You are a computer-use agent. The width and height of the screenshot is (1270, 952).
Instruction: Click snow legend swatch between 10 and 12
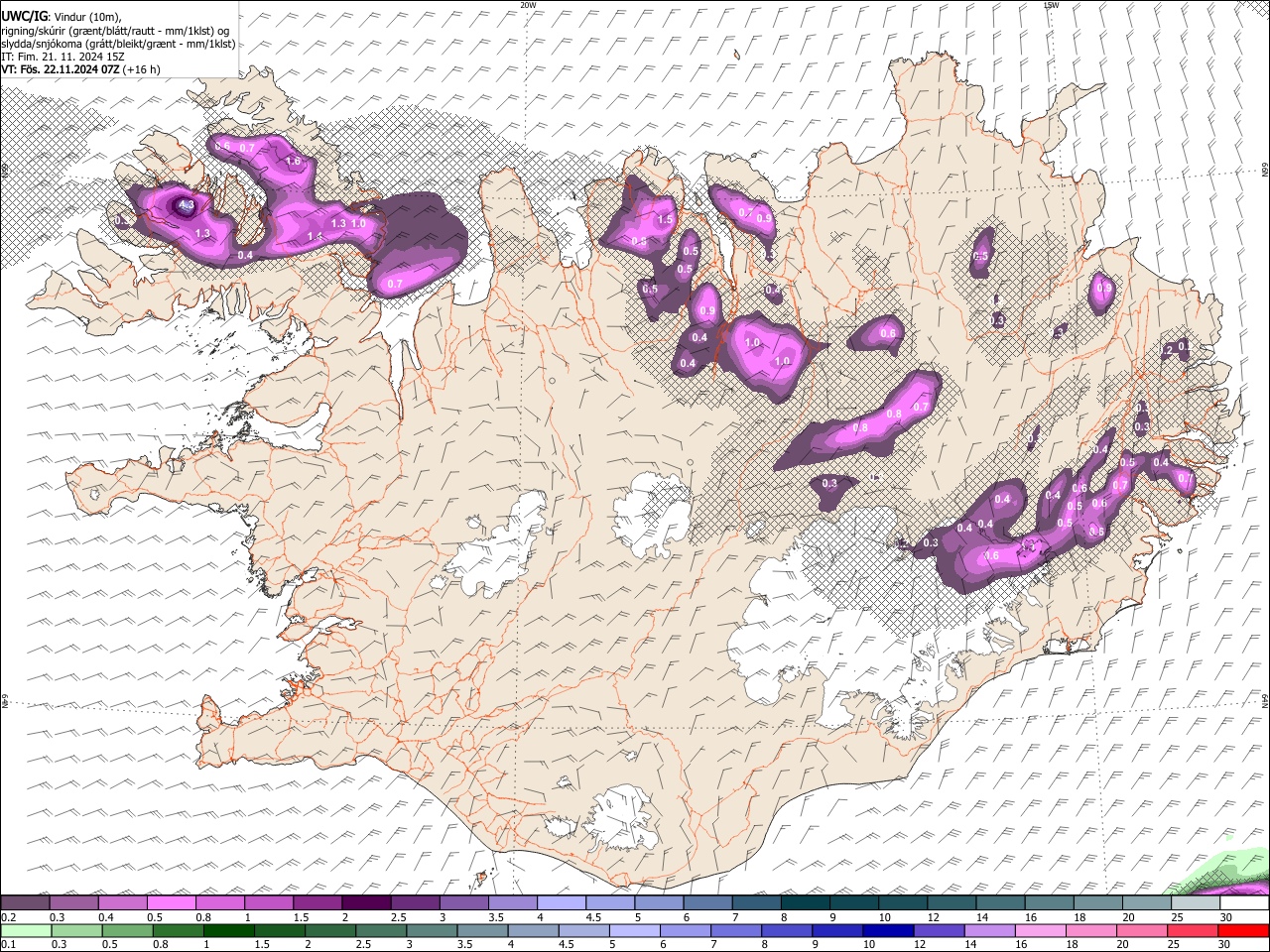click(x=902, y=902)
